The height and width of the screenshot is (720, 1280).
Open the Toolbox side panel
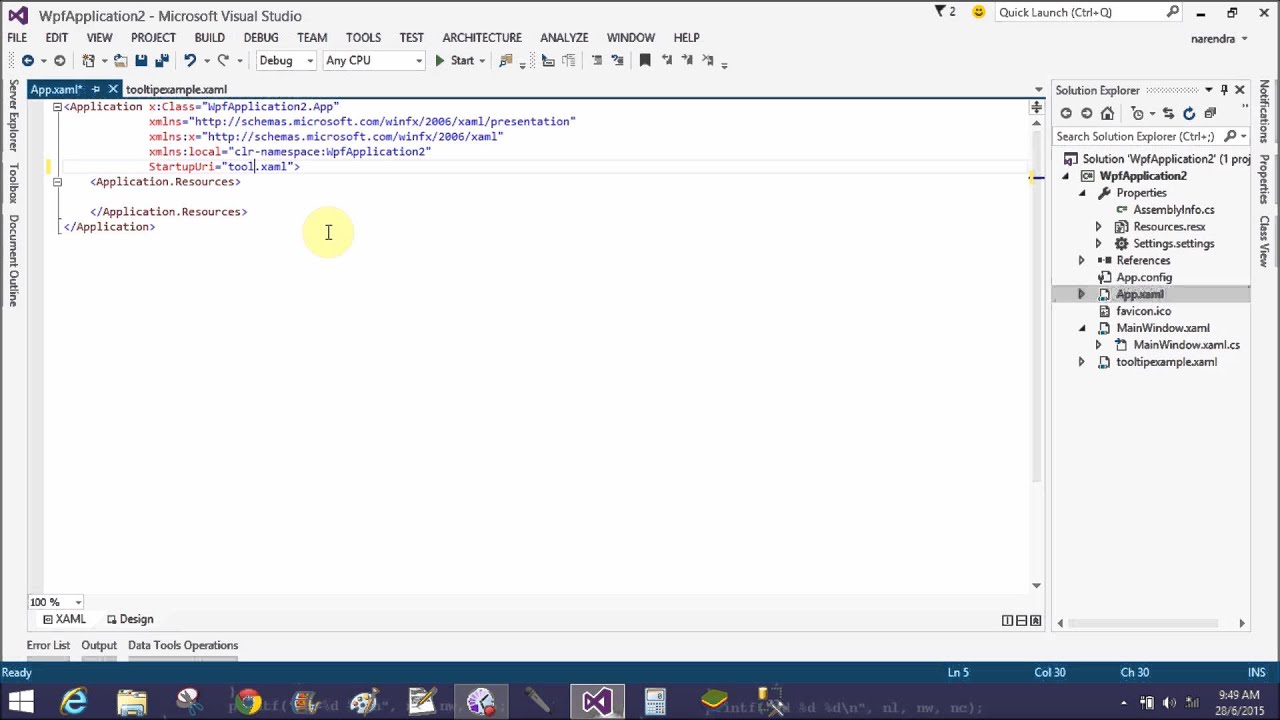pos(14,183)
